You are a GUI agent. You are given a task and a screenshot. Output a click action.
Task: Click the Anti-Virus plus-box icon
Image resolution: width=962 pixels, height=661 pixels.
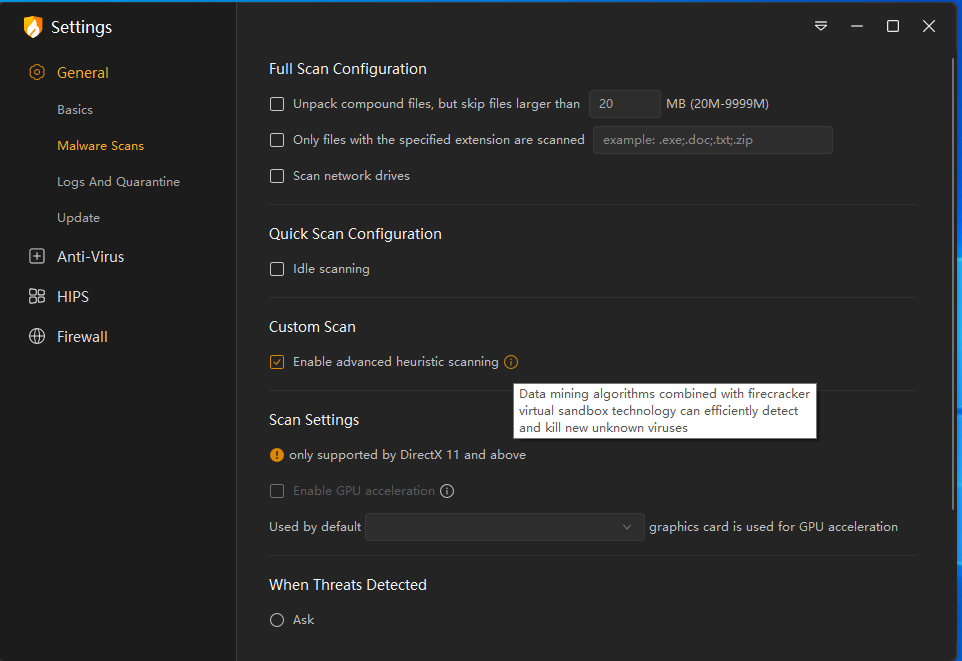coord(37,256)
